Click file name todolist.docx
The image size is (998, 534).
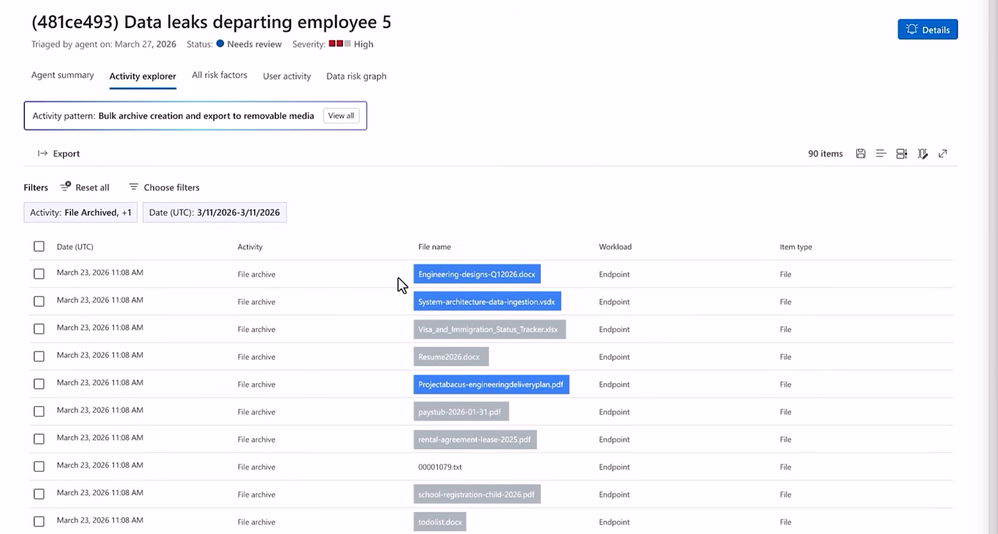point(440,521)
